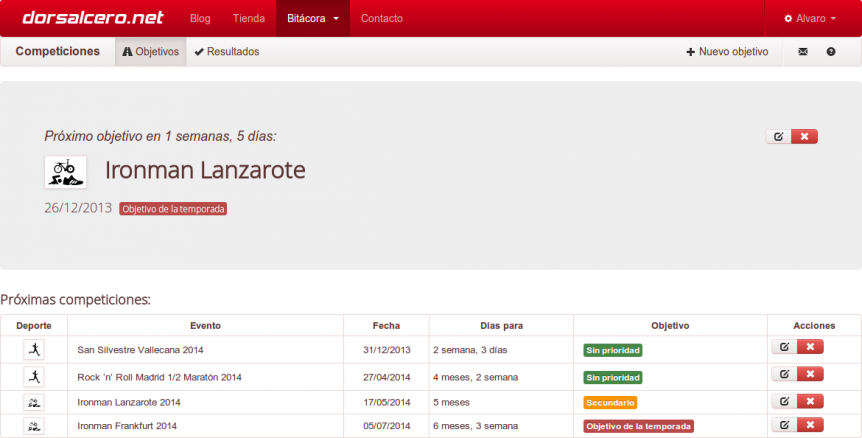Open the envelope messages icon
This screenshot has width=862, height=438.
point(803,52)
